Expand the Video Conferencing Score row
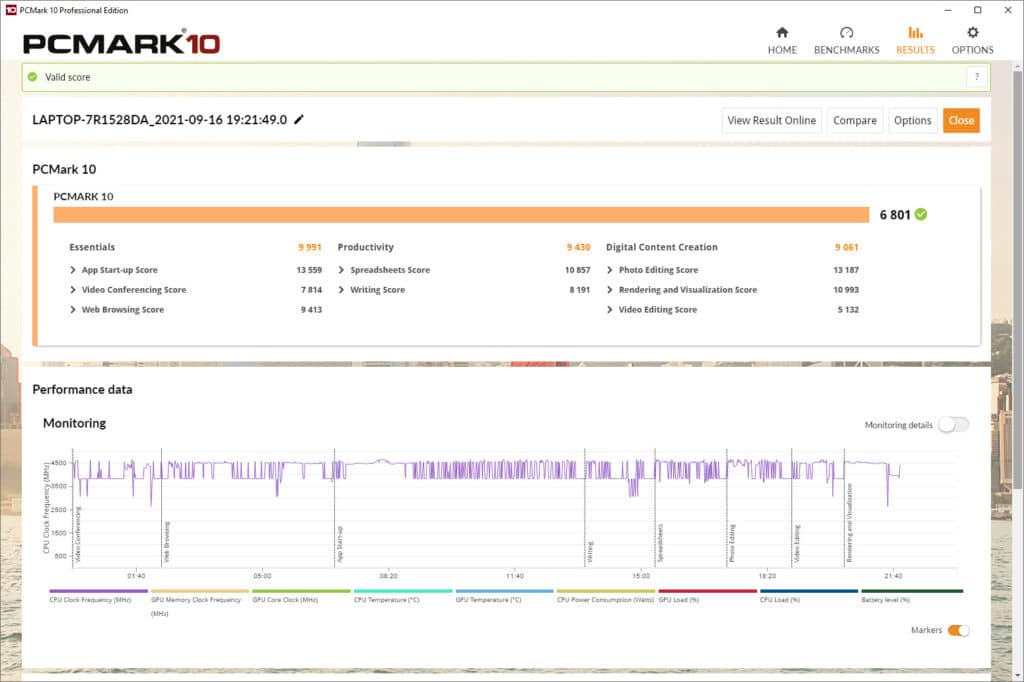The width and height of the screenshot is (1024, 682). click(x=74, y=290)
